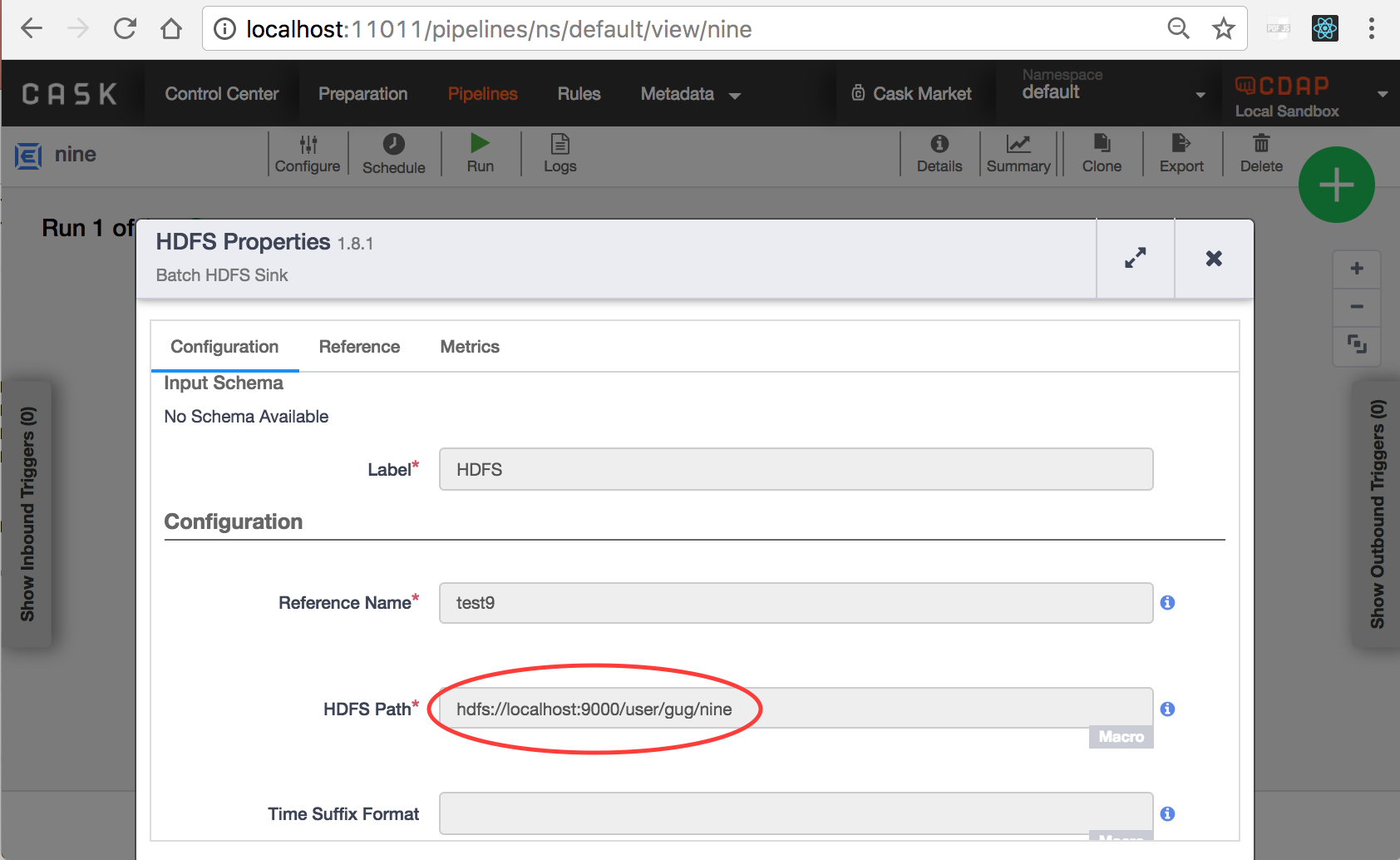The width and height of the screenshot is (1400, 860).
Task: Click the Batch HDFS Sink subtitle
Action: [222, 275]
